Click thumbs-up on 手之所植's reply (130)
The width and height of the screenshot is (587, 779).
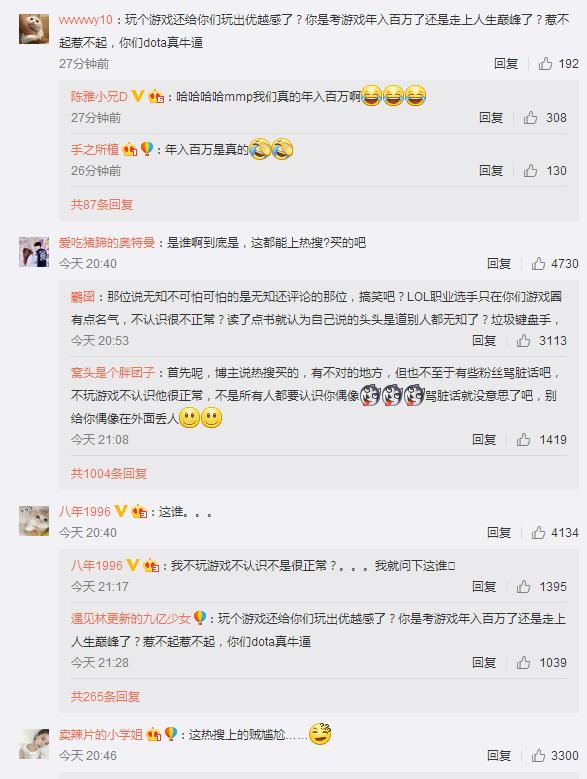point(530,171)
